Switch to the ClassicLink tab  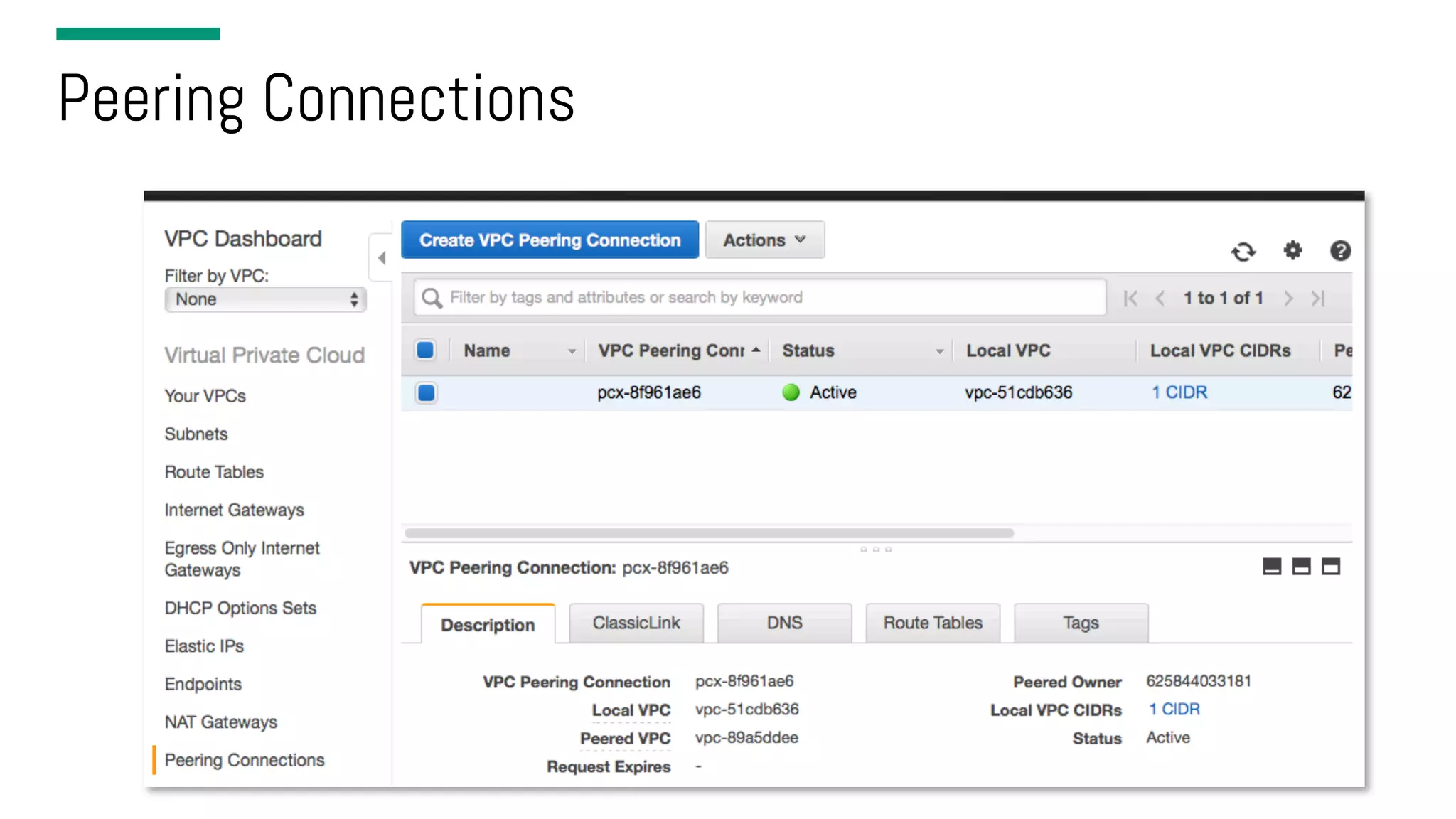636,623
